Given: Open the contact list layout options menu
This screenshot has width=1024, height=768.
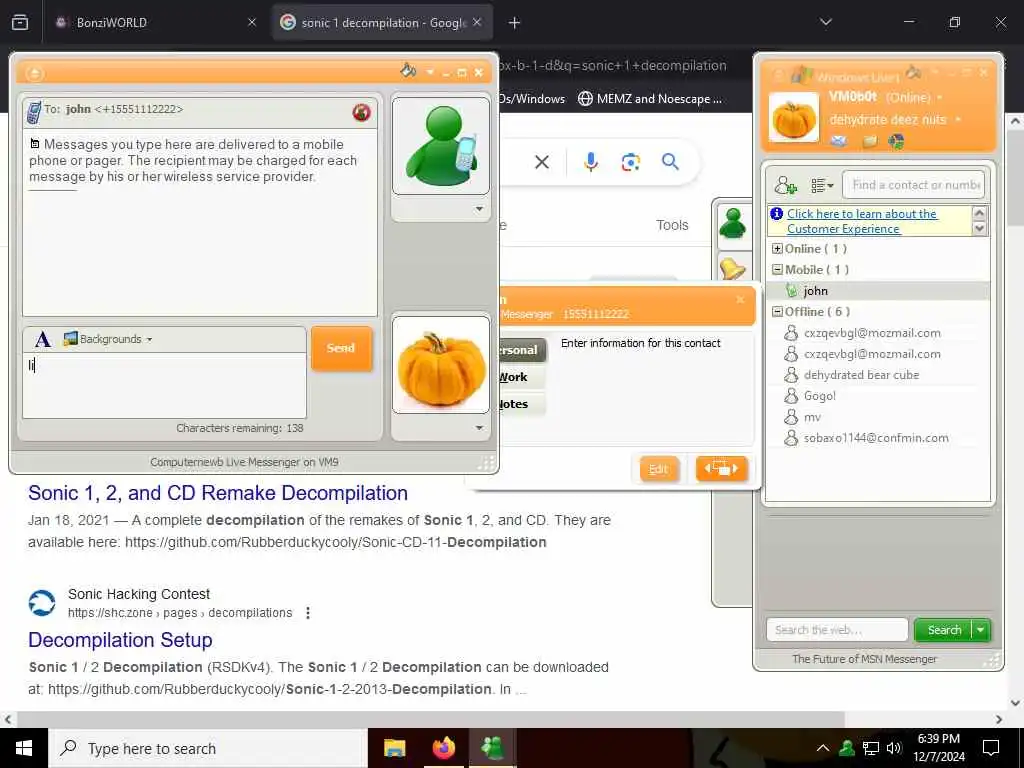Looking at the screenshot, I should click(x=822, y=186).
